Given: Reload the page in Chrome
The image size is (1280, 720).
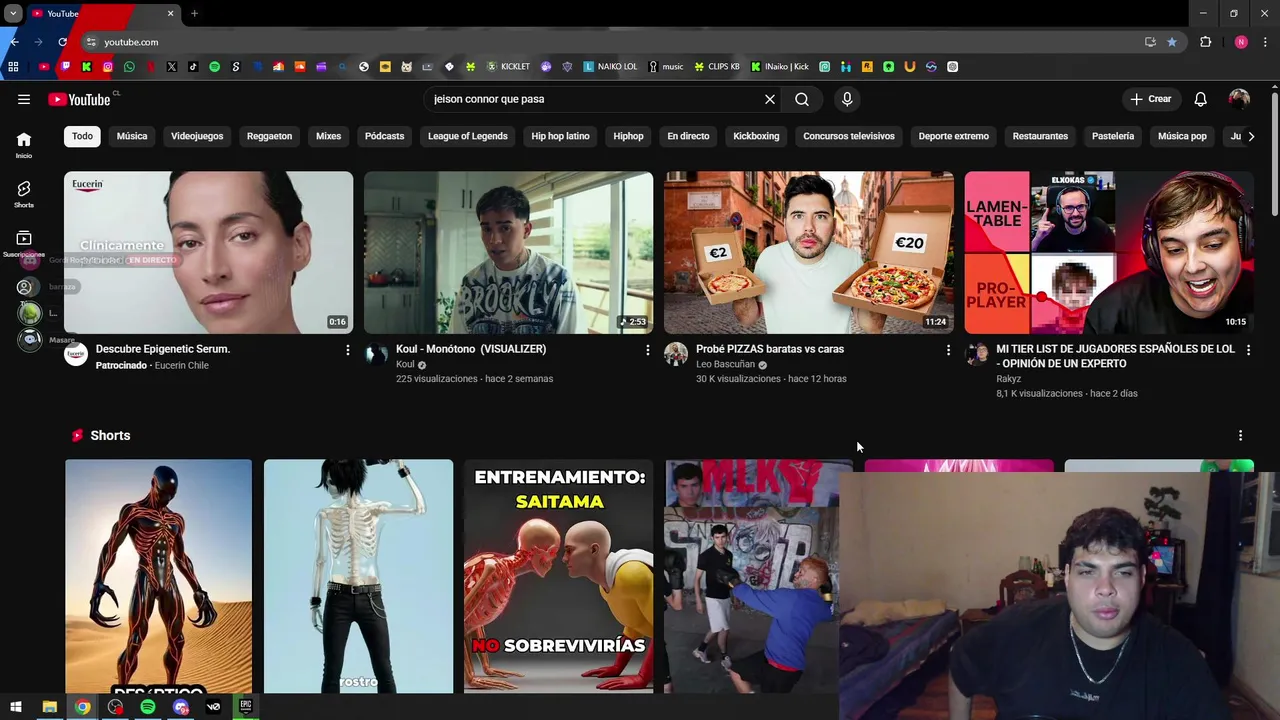Looking at the screenshot, I should tap(62, 42).
